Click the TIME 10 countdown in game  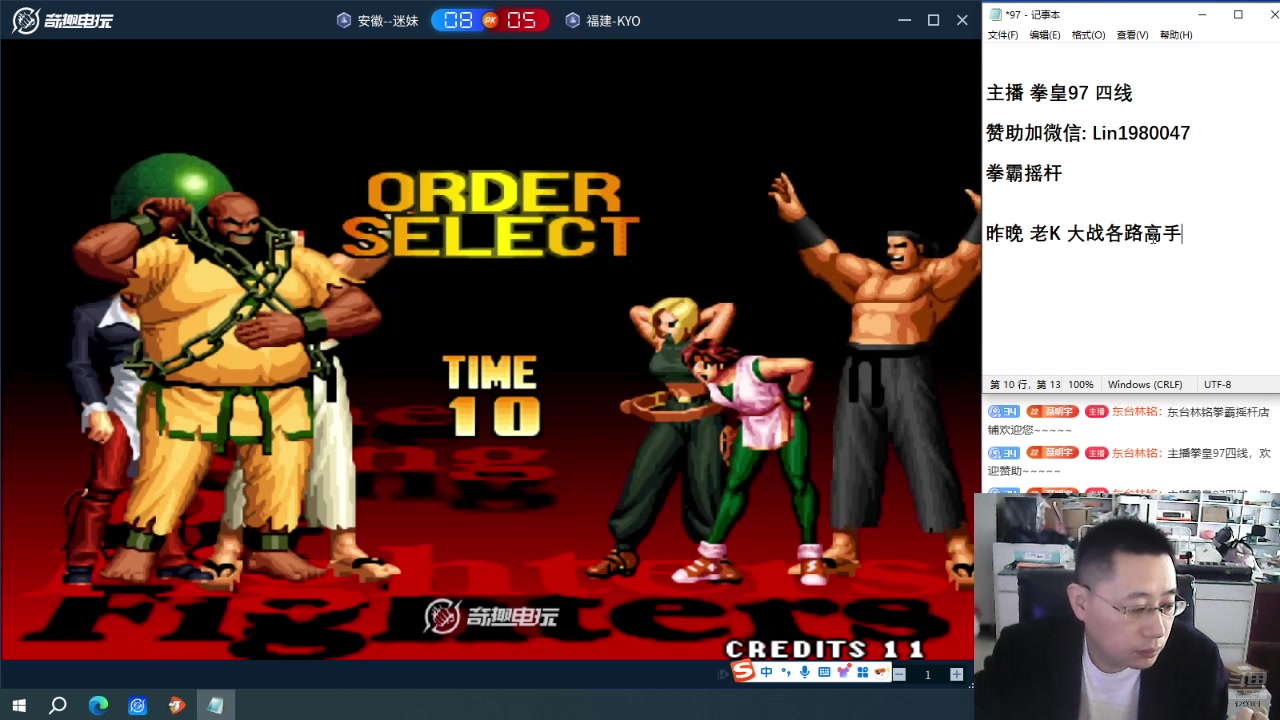point(492,395)
